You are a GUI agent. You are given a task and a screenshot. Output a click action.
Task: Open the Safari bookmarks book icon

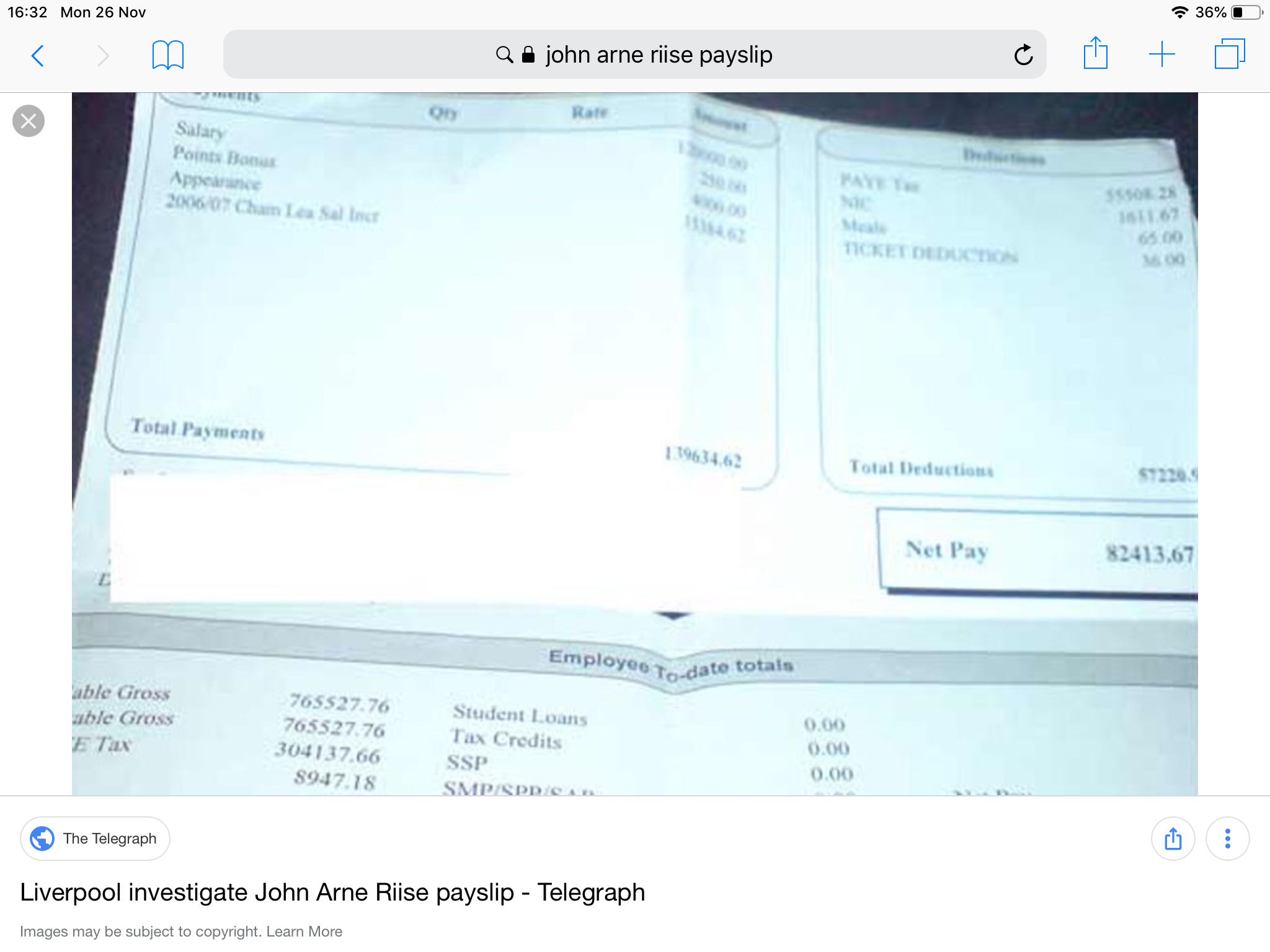pyautogui.click(x=167, y=55)
